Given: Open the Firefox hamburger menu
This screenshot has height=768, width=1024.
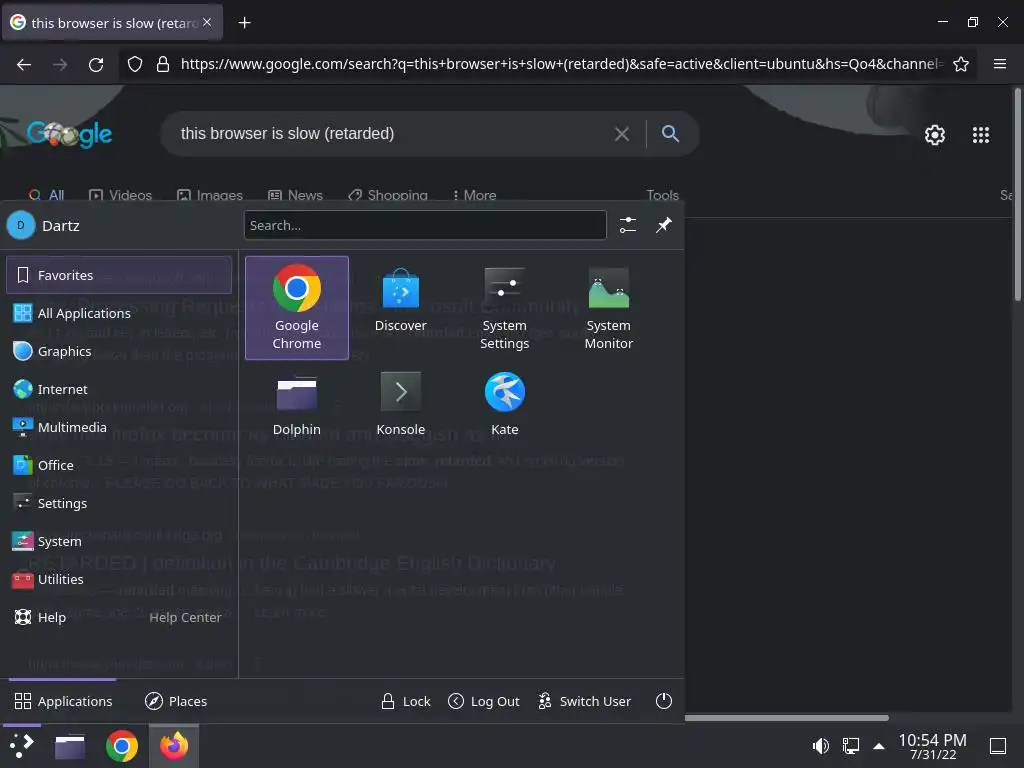Looking at the screenshot, I should point(1000,64).
